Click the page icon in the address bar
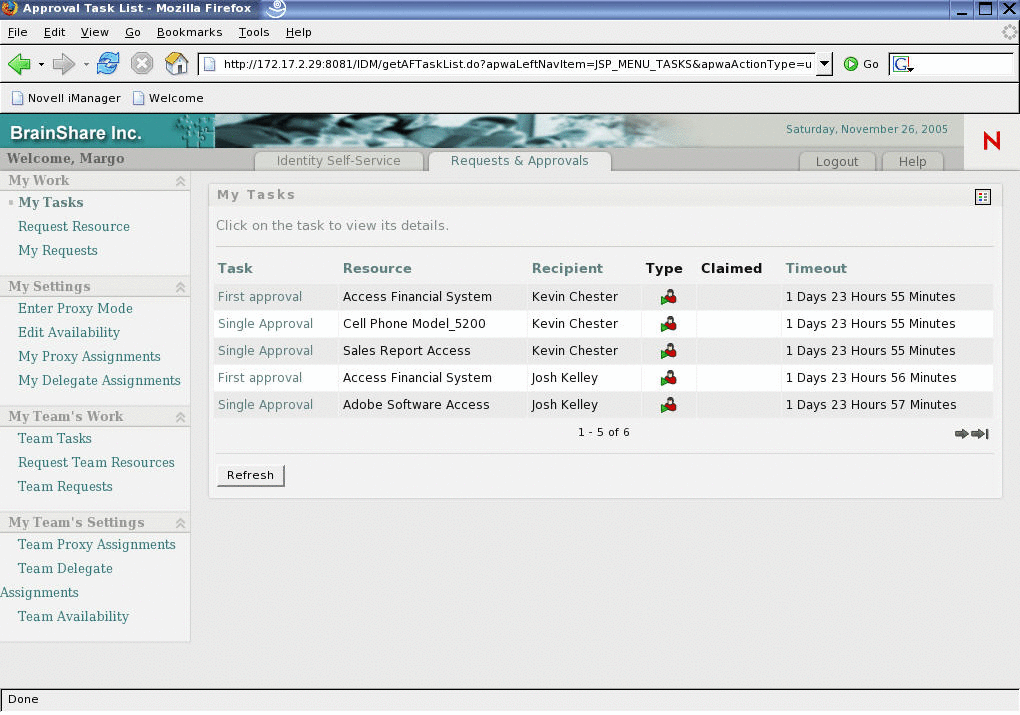Screen dimensions: 1020x715 click(x=209, y=64)
